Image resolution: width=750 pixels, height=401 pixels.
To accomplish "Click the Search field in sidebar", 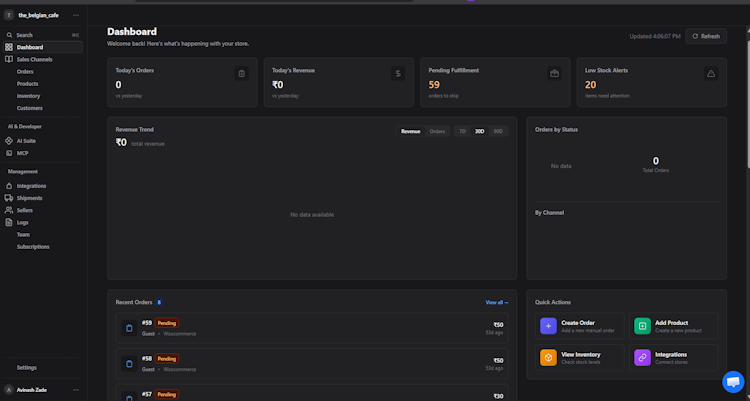I will point(43,35).
